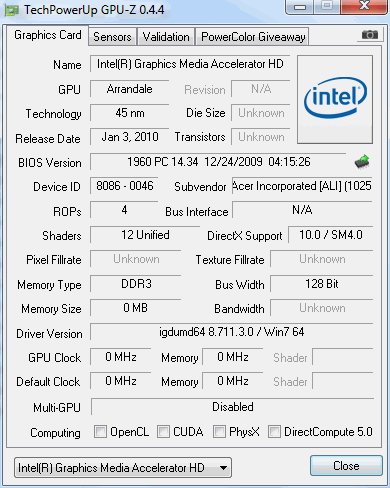Click the Driver Version field

(232, 332)
